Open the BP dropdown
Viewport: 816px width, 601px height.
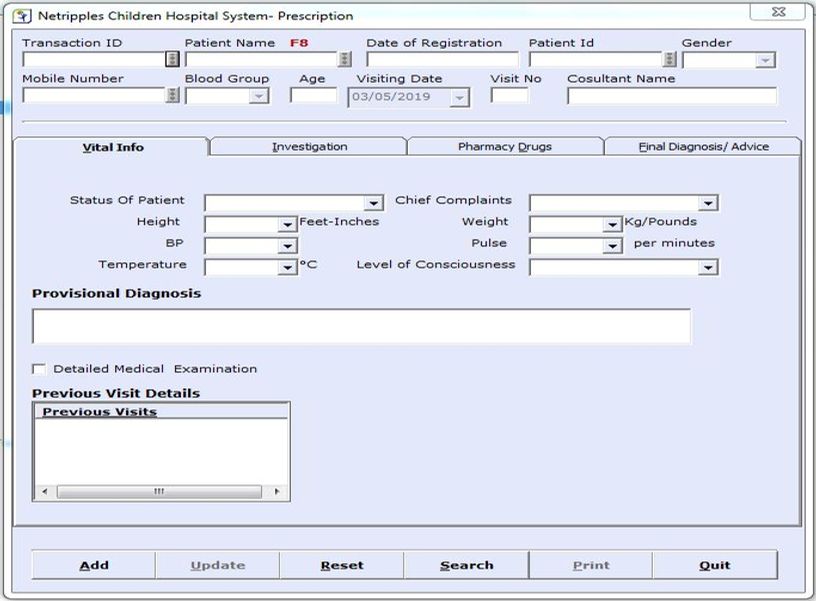pos(287,246)
